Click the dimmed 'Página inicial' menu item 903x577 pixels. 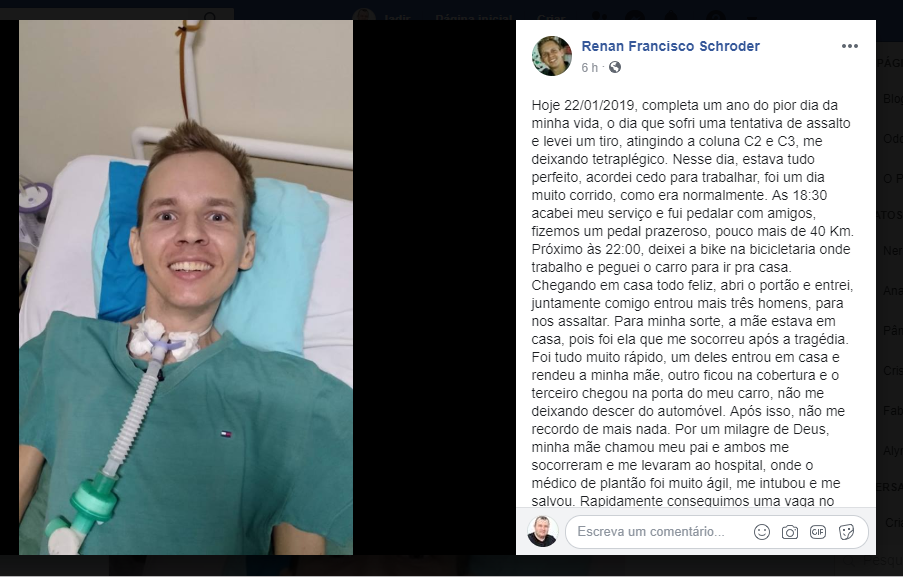473,16
